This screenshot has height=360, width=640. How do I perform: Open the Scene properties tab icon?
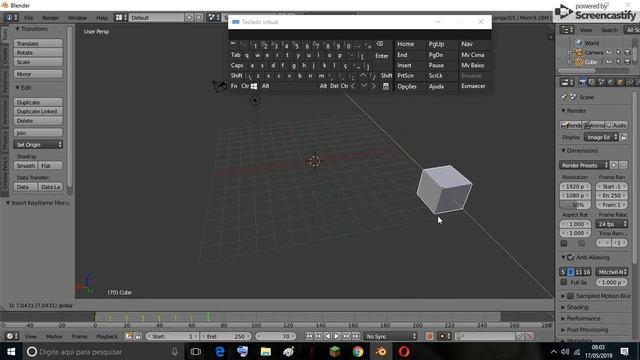point(601,82)
